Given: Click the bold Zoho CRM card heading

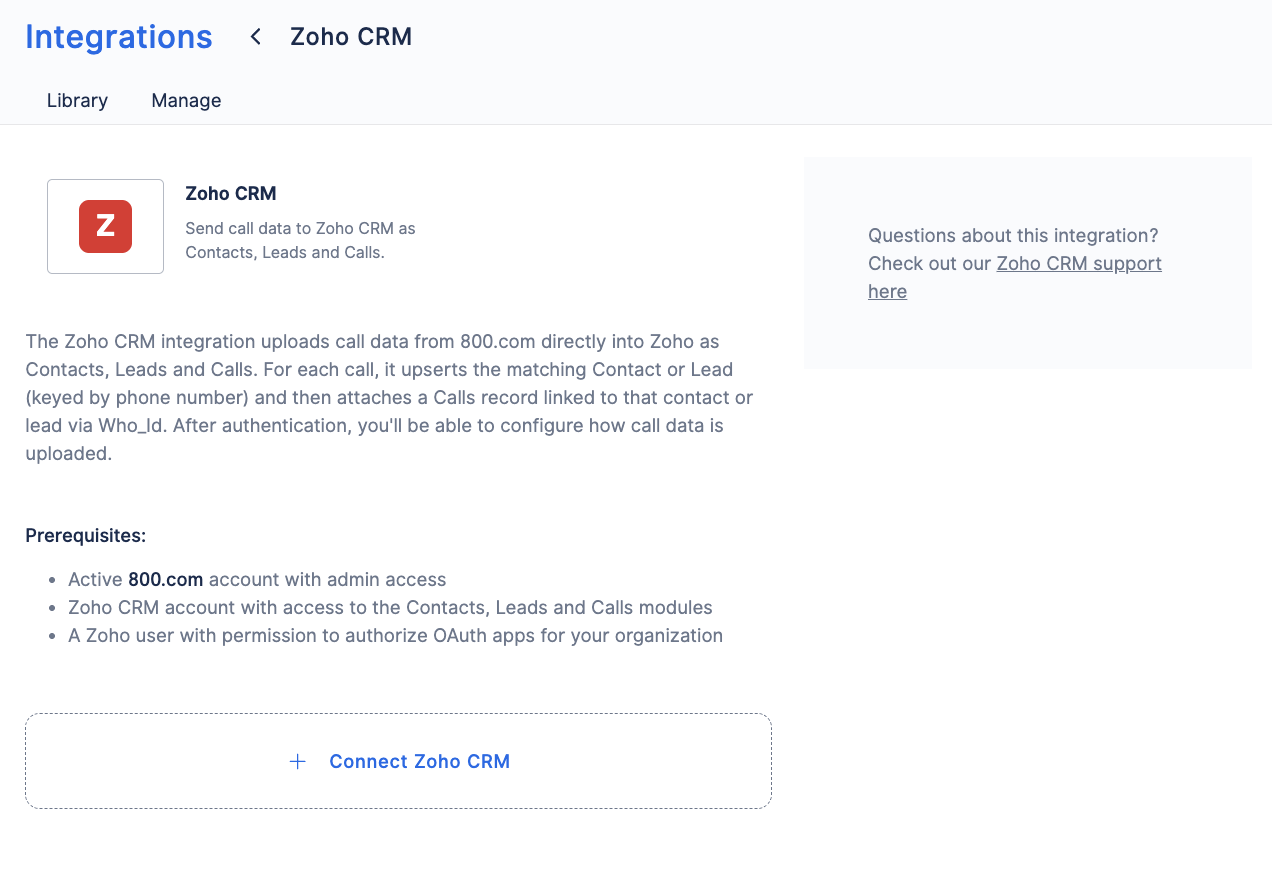Looking at the screenshot, I should [x=231, y=194].
